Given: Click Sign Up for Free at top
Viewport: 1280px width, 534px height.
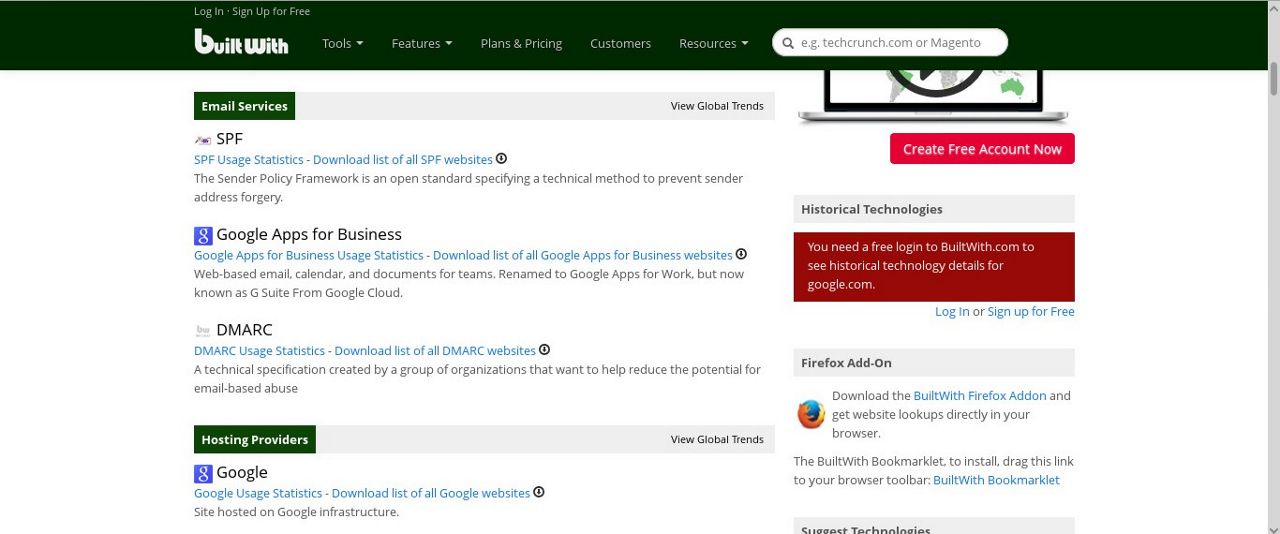Looking at the screenshot, I should pyautogui.click(x=271, y=11).
